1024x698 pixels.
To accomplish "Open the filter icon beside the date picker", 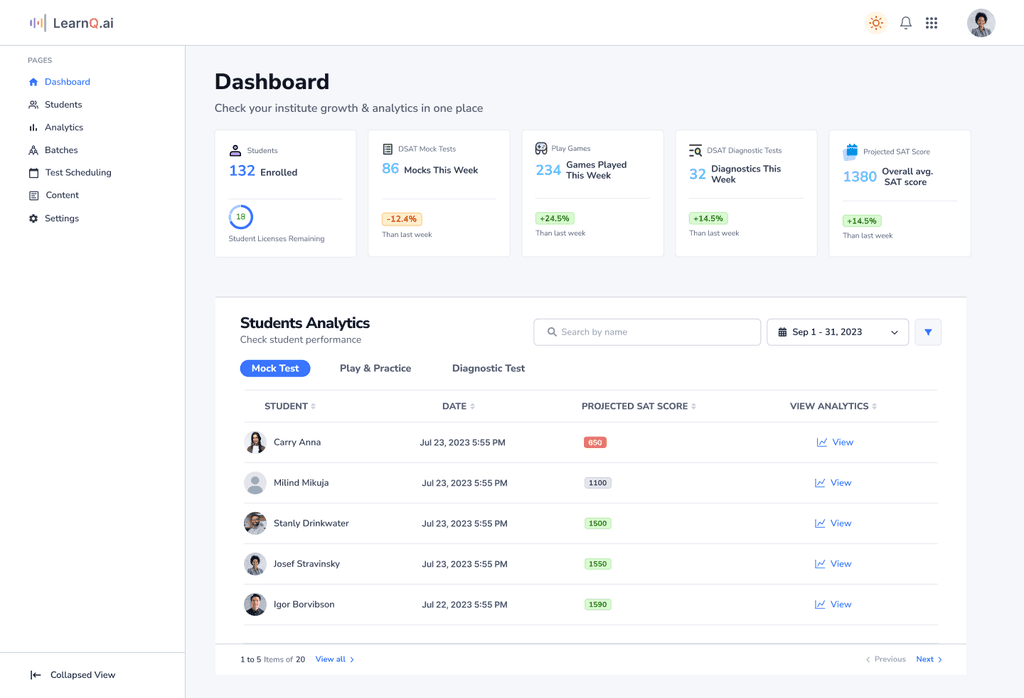I will click(x=928, y=331).
